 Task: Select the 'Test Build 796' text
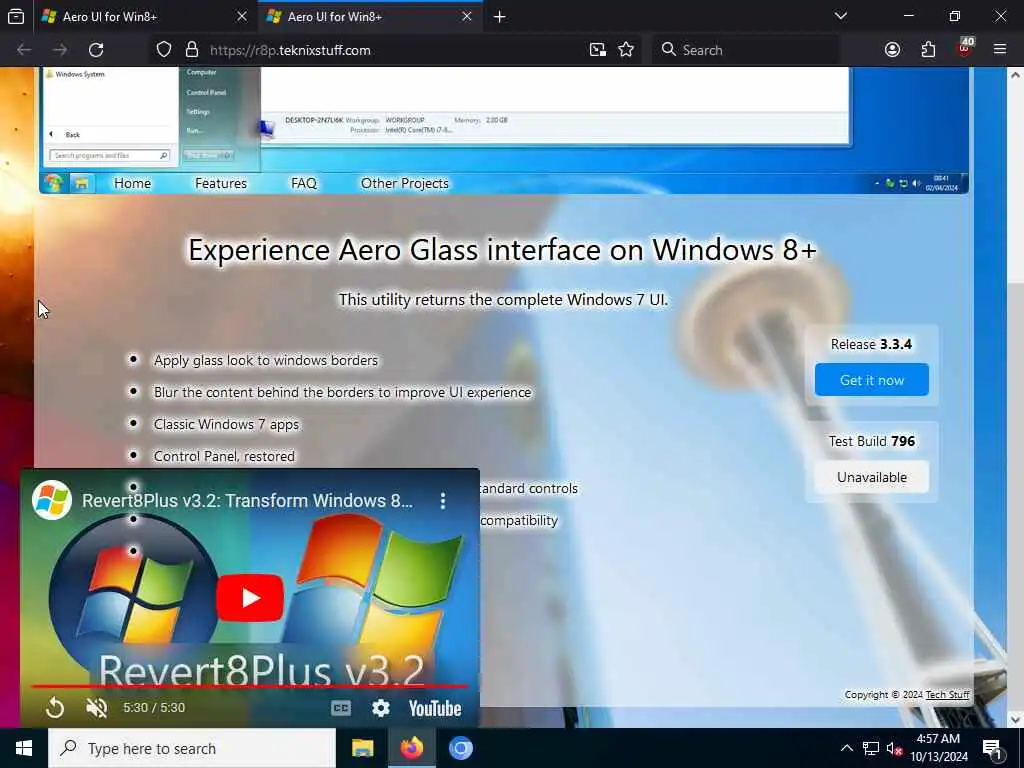click(x=872, y=441)
